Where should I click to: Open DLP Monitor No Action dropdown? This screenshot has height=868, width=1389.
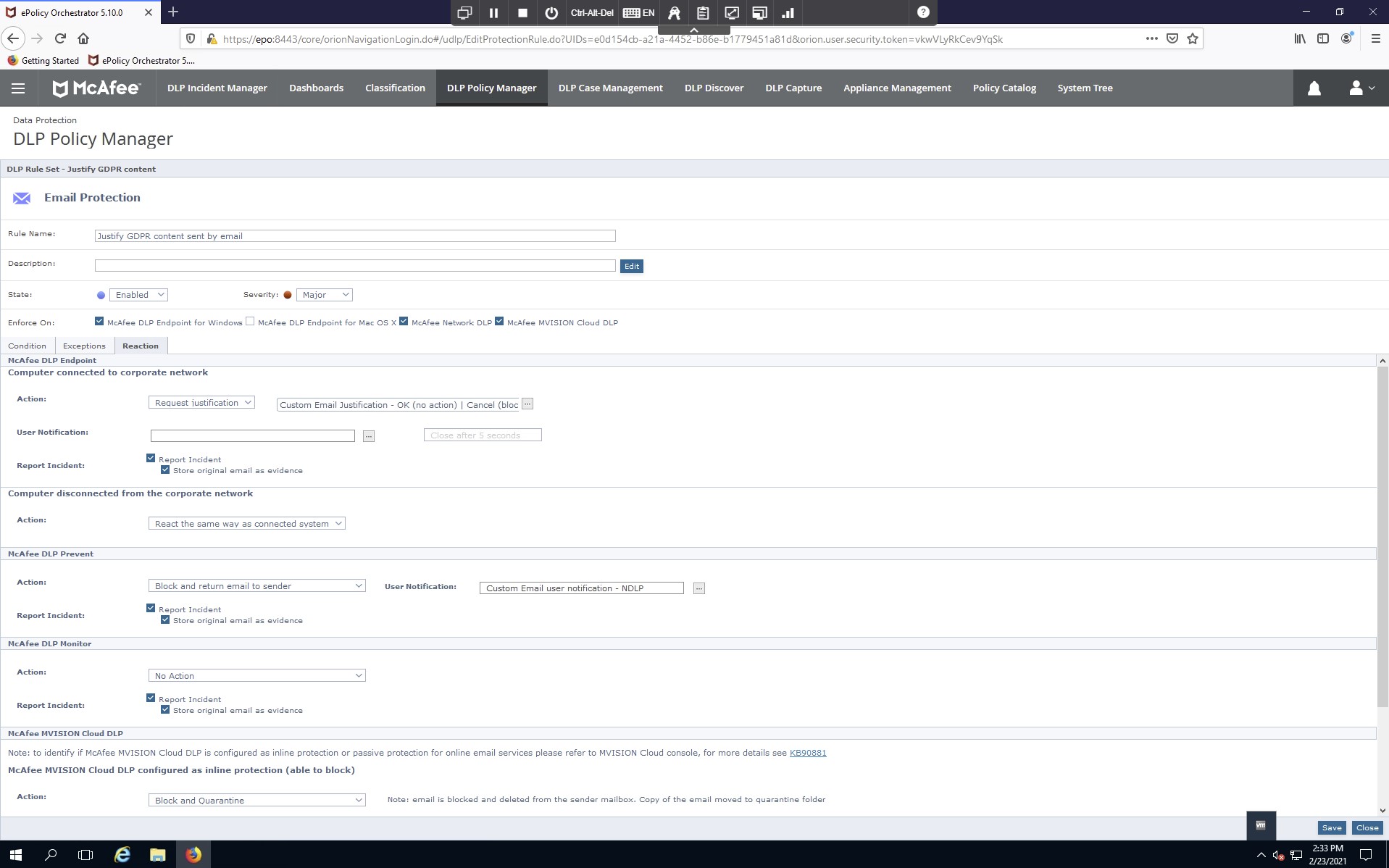pos(256,676)
